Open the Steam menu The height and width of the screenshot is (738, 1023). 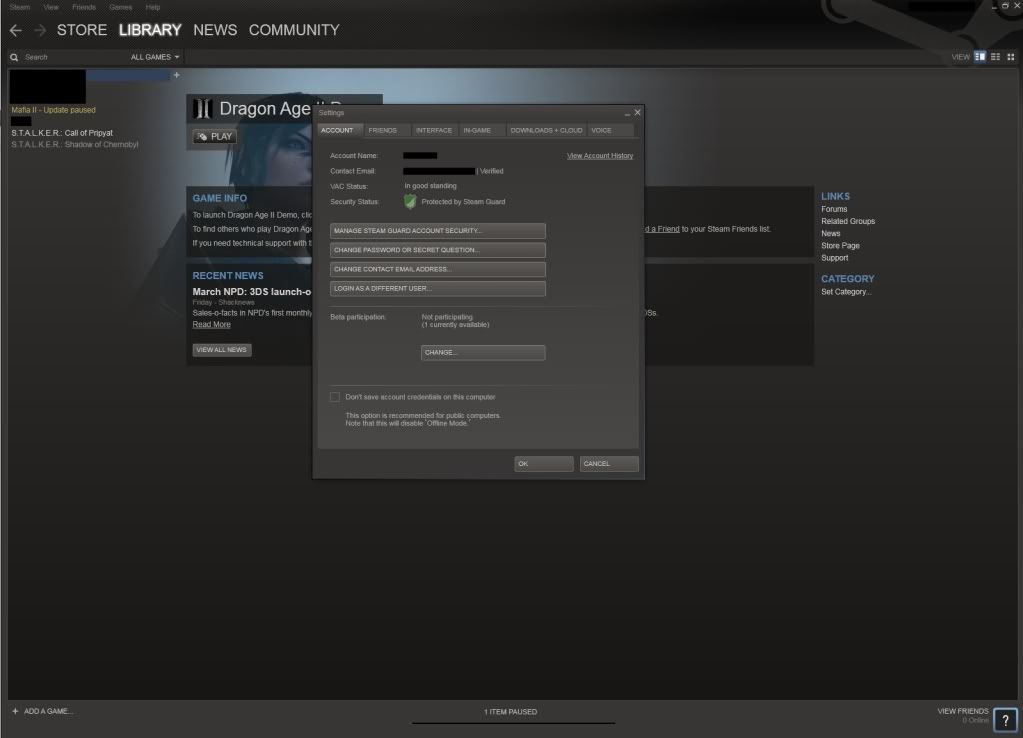20,7
